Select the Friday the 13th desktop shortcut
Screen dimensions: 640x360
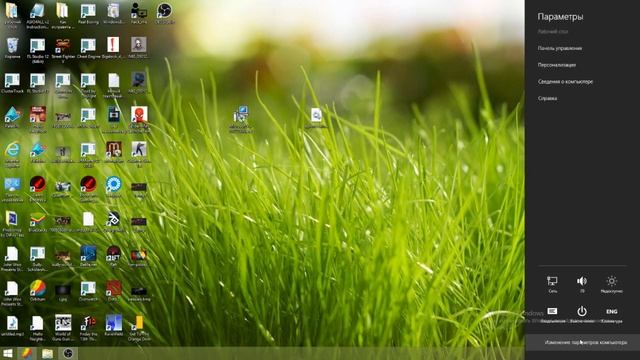pyautogui.click(x=88, y=327)
